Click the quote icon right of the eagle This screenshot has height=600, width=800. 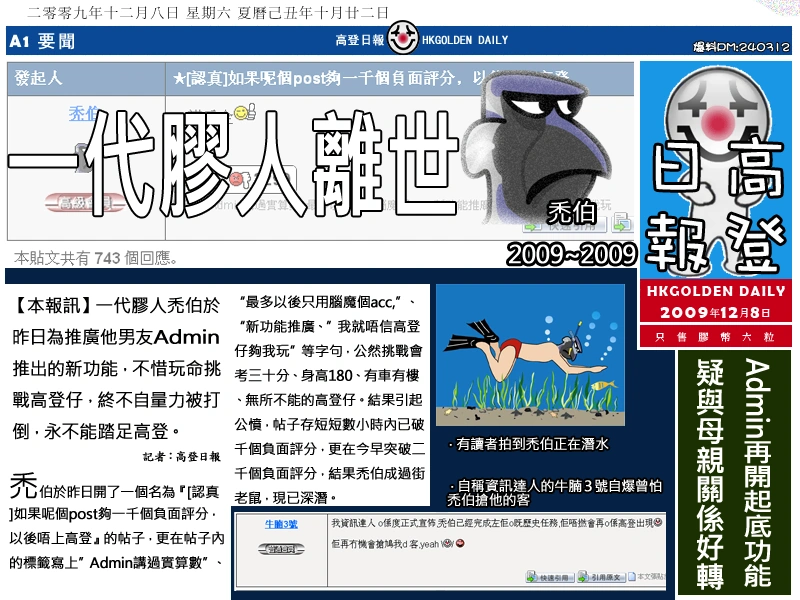(x=622, y=223)
